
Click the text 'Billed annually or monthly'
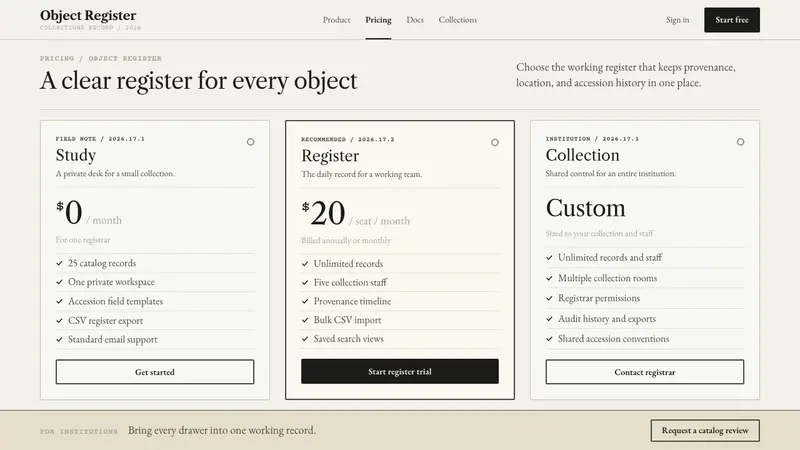[346, 240]
